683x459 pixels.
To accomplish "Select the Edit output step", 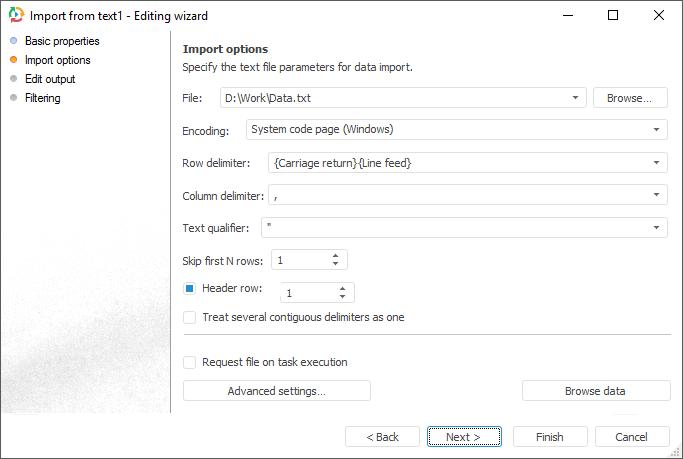I will click(50, 79).
